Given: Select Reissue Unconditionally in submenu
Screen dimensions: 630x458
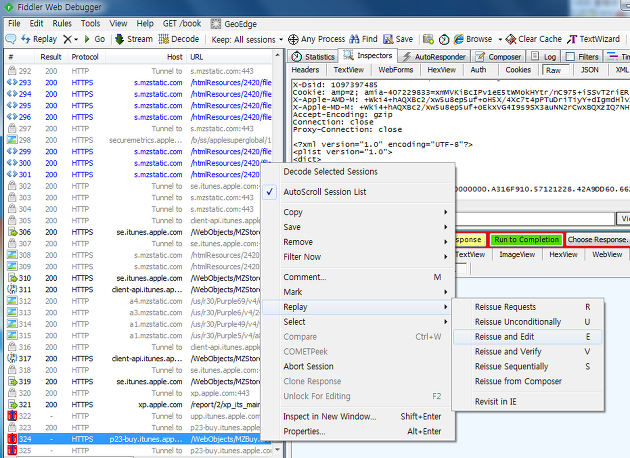Looking at the screenshot, I should (x=528, y=322).
